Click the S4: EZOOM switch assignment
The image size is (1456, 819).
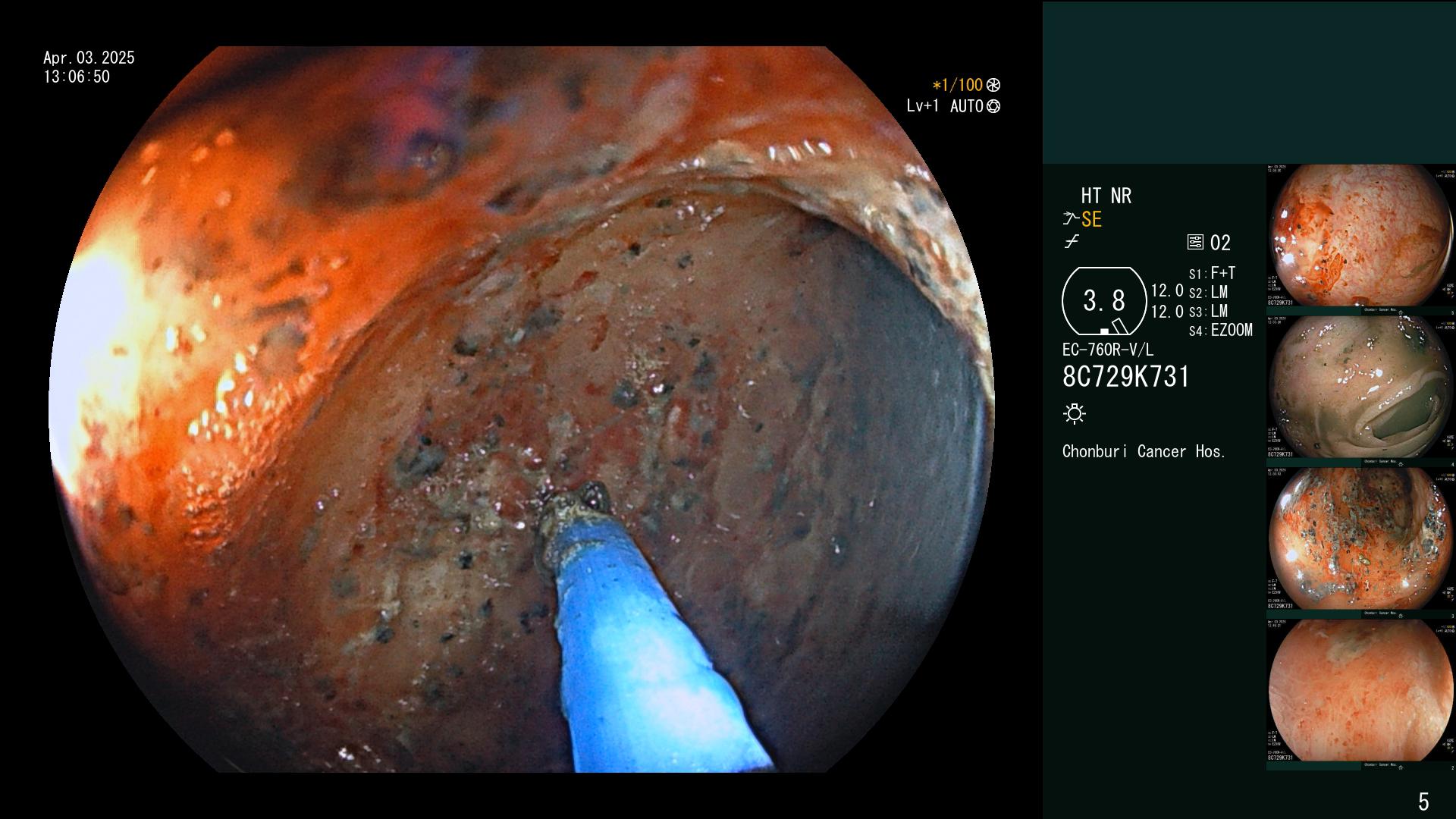pos(1220,331)
